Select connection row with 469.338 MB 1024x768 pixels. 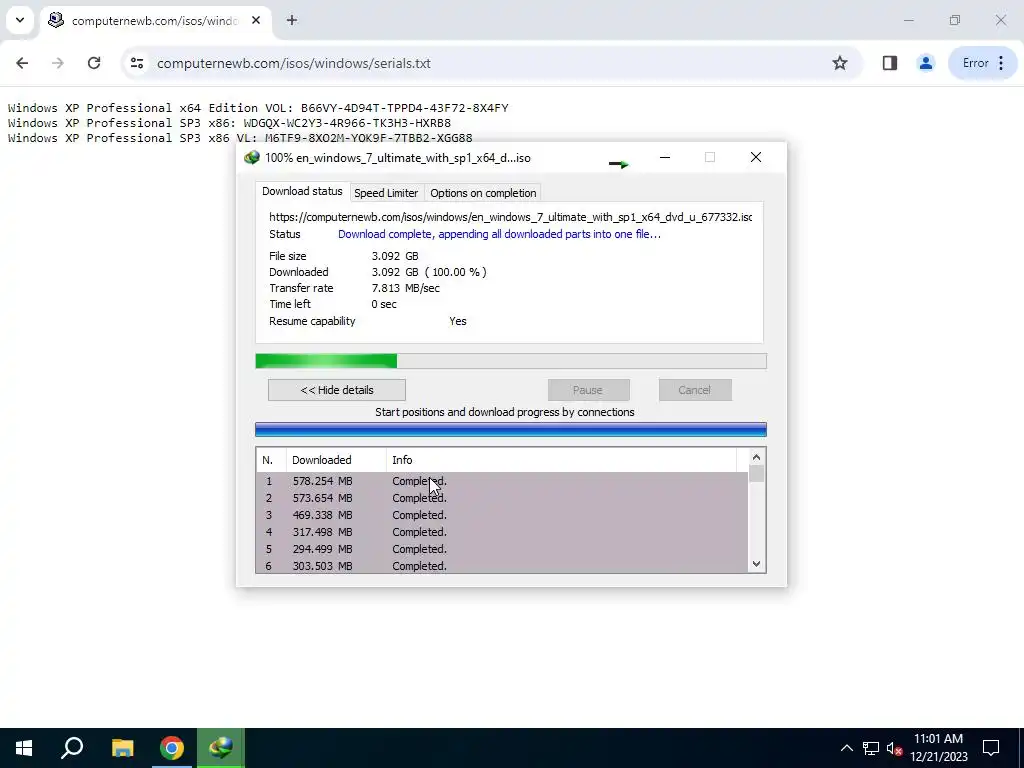(502, 515)
